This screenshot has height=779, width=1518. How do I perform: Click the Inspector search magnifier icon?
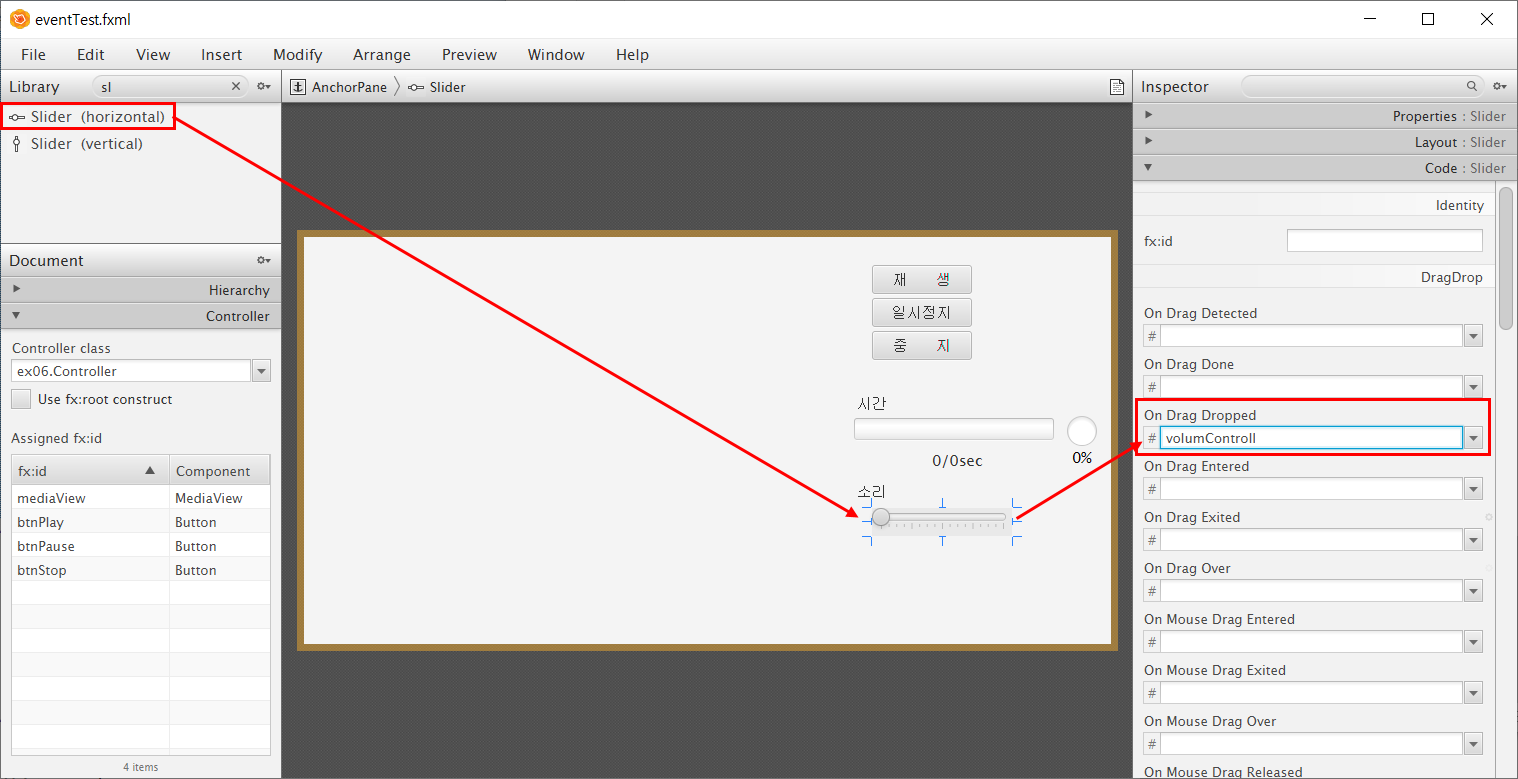click(x=1472, y=87)
